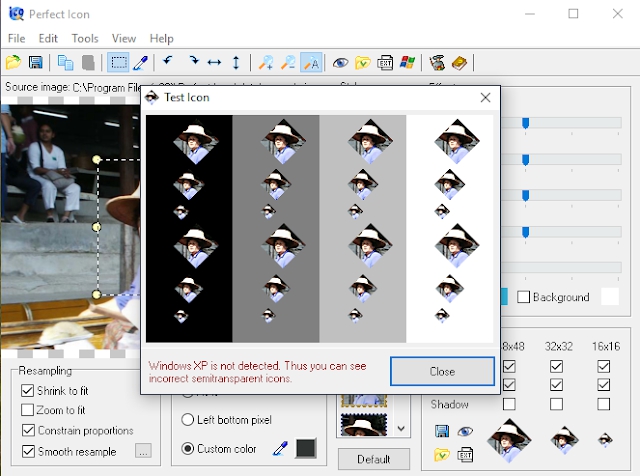Open the Tools menu

pos(85,38)
